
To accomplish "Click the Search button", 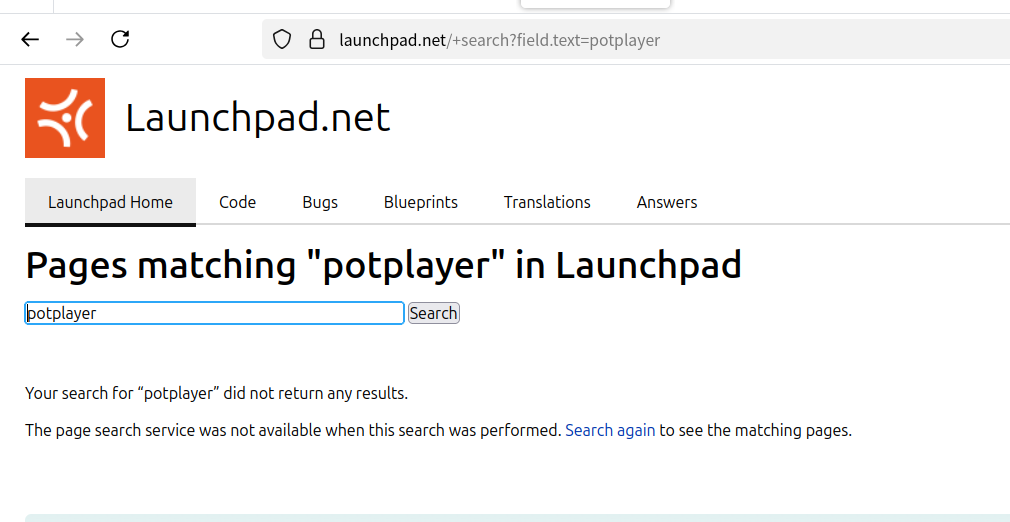I will click(434, 313).
